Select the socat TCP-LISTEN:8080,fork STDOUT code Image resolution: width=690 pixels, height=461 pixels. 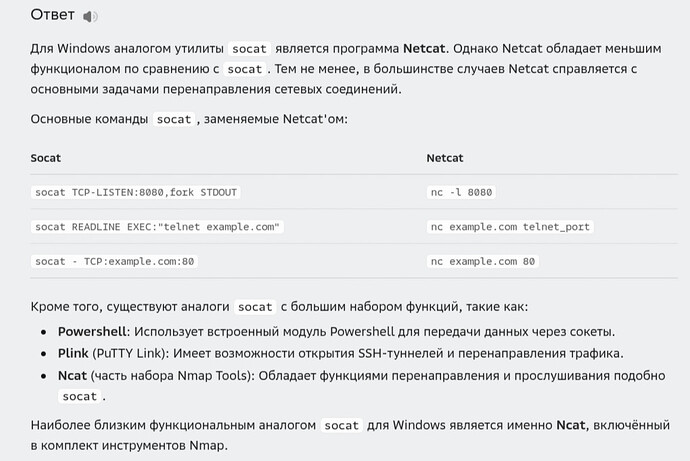pyautogui.click(x=136, y=192)
